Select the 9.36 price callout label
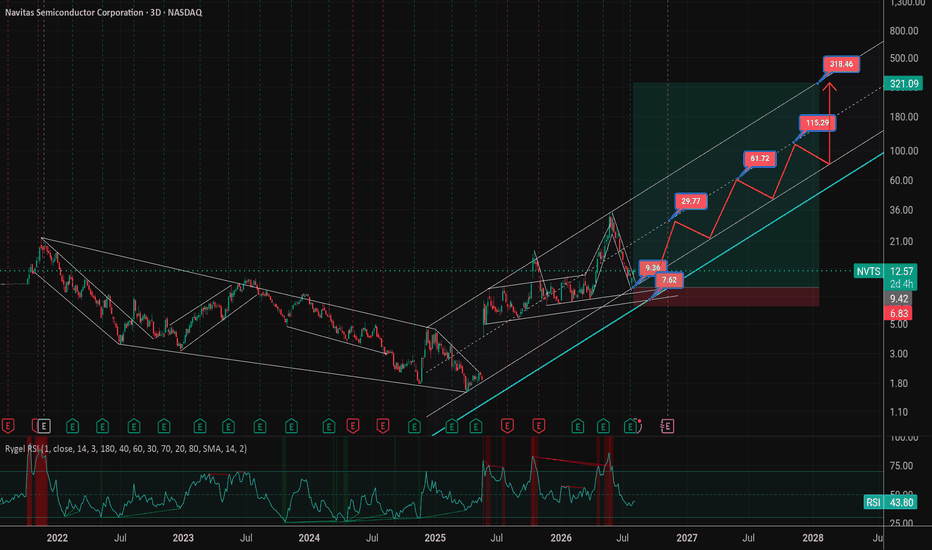This screenshot has width=932, height=550. (653, 268)
